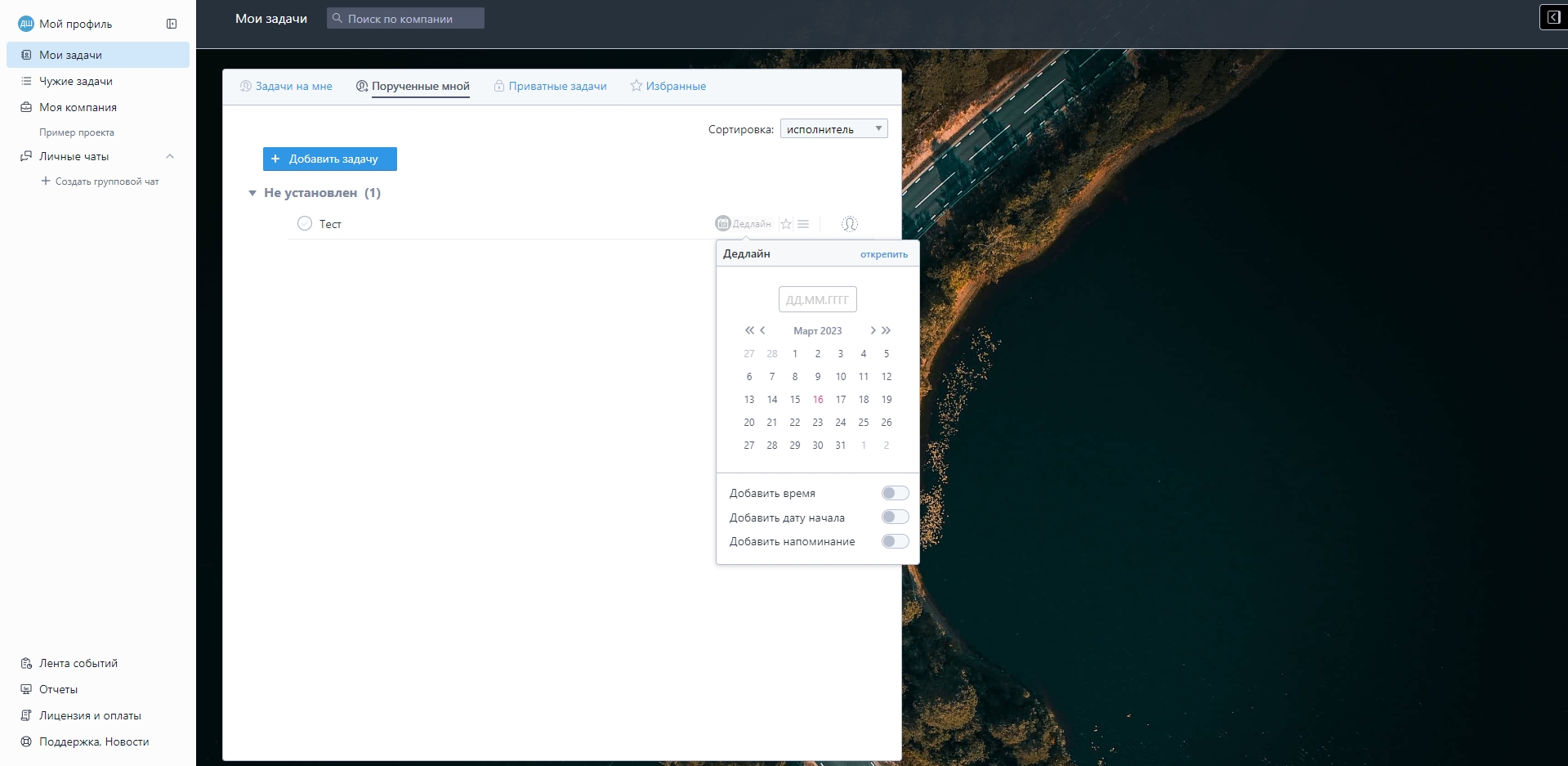Viewport: 1568px width, 766px height.
Task: Select March 5 in calendar
Action: [887, 354]
